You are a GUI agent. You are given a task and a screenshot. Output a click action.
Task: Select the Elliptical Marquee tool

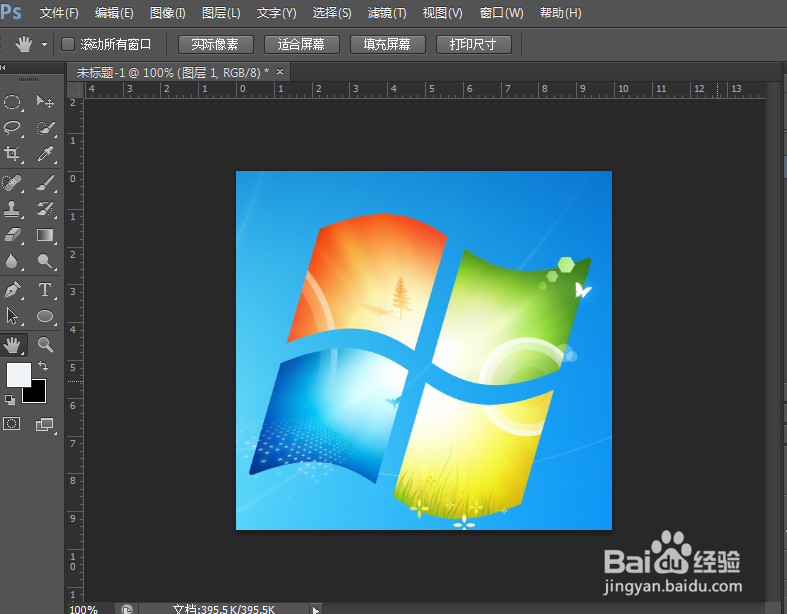[x=12, y=102]
